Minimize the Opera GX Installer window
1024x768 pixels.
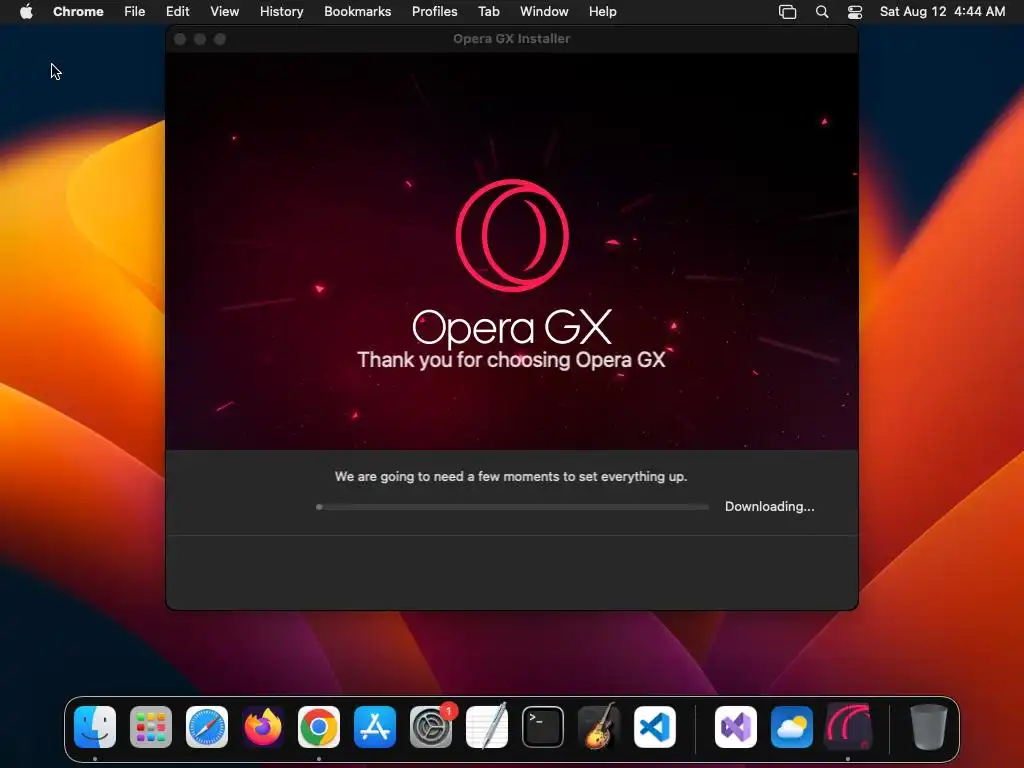click(x=200, y=39)
